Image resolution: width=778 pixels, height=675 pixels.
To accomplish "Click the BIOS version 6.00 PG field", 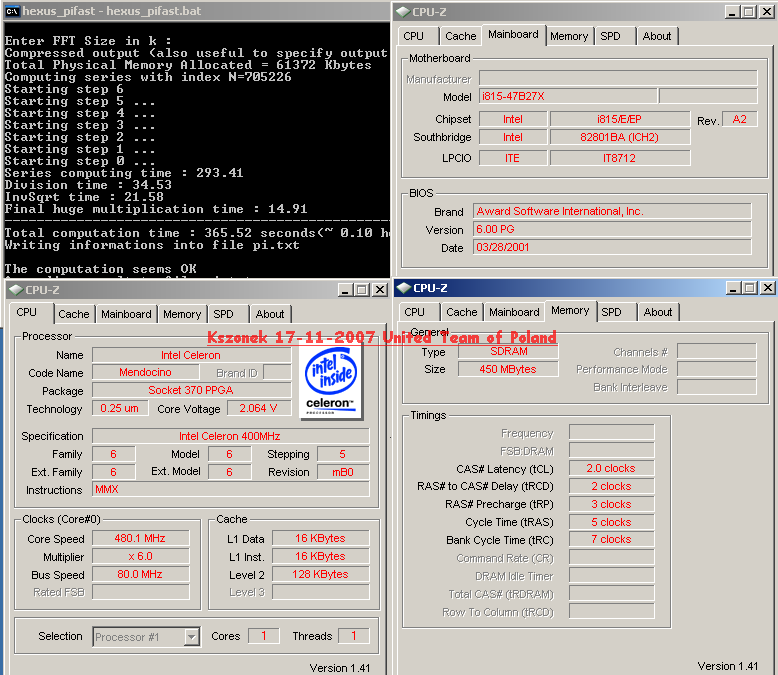I will (x=612, y=229).
